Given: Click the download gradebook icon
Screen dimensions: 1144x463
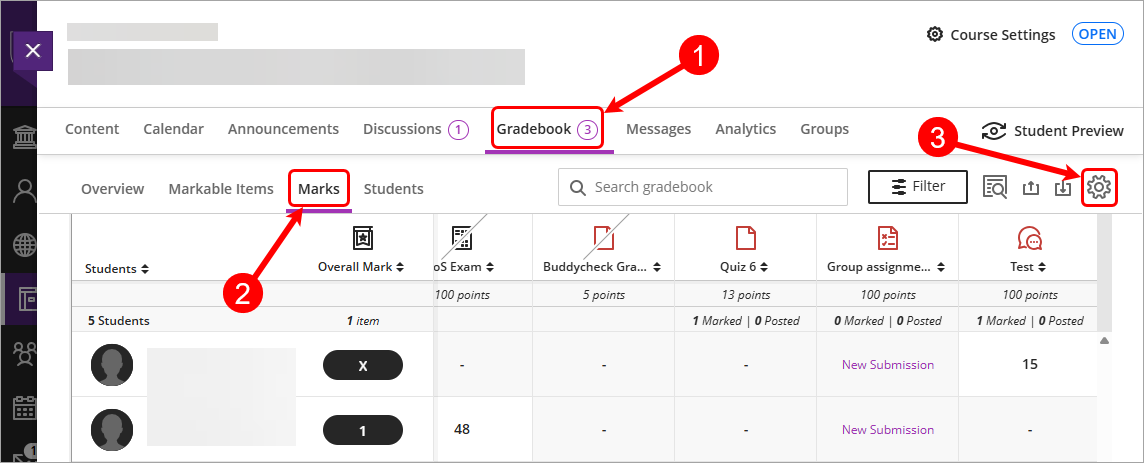Looking at the screenshot, I should [x=1063, y=187].
